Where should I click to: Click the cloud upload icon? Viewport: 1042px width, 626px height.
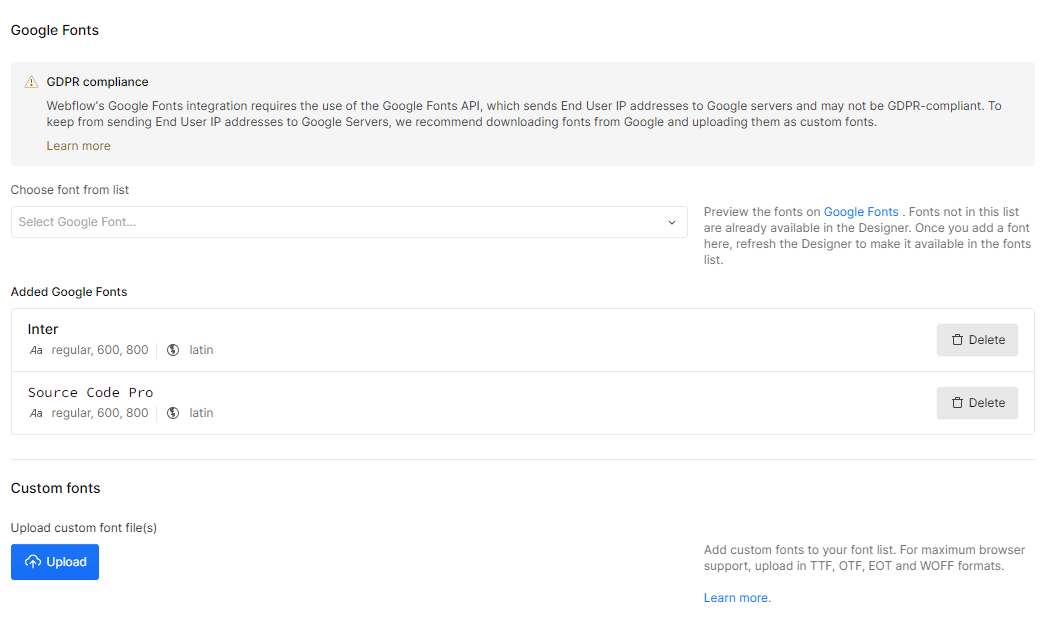click(33, 562)
